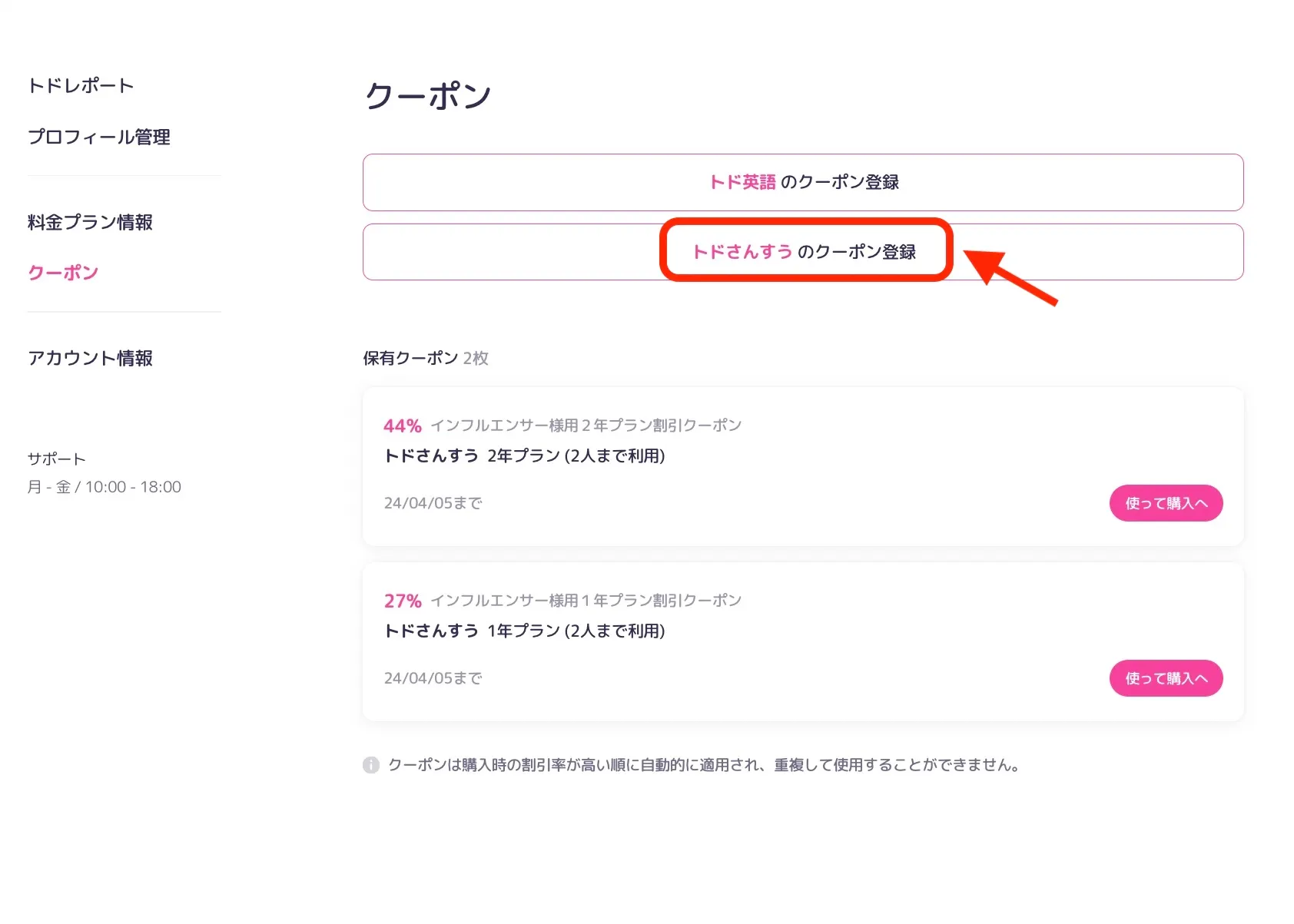
Task: Click the 2年プラン coupon expiry date 24/04/05まで
Action: click(x=433, y=503)
